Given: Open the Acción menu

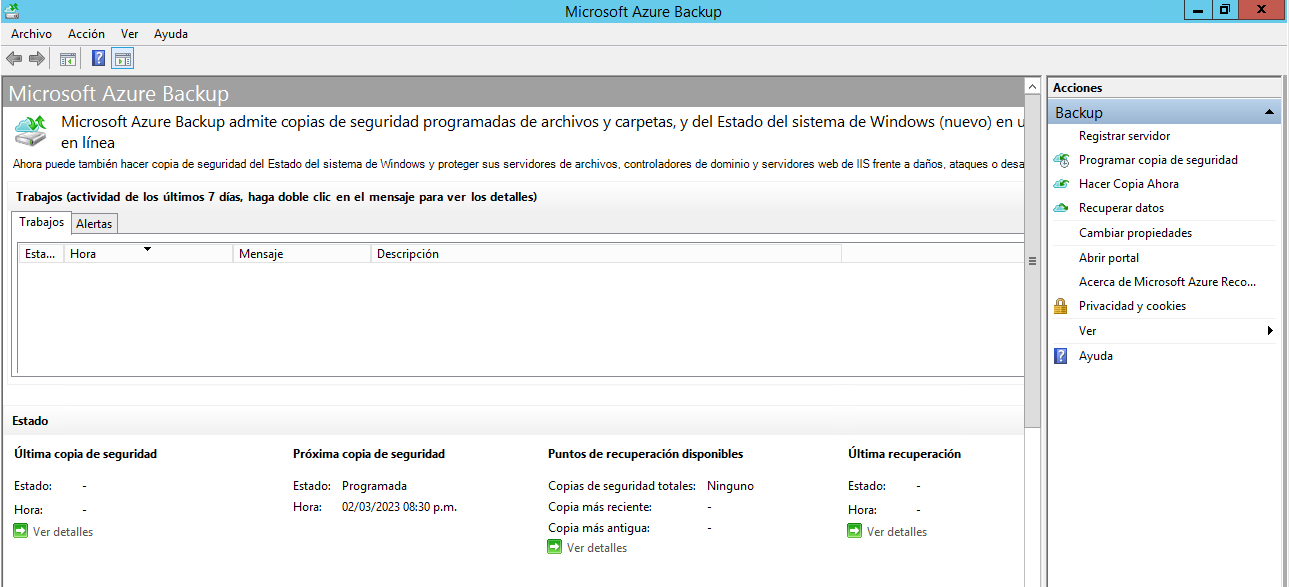Looking at the screenshot, I should pyautogui.click(x=86, y=33).
